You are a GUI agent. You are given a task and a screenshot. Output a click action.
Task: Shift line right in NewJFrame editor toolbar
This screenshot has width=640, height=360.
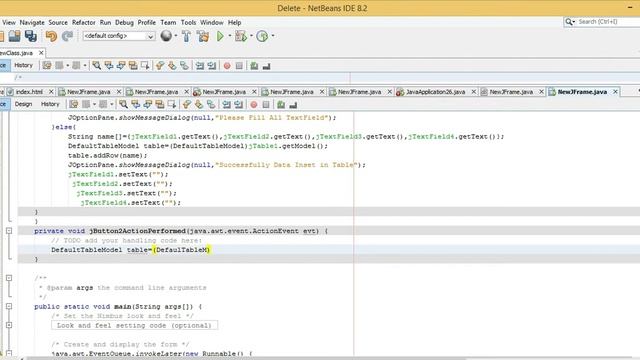238,104
